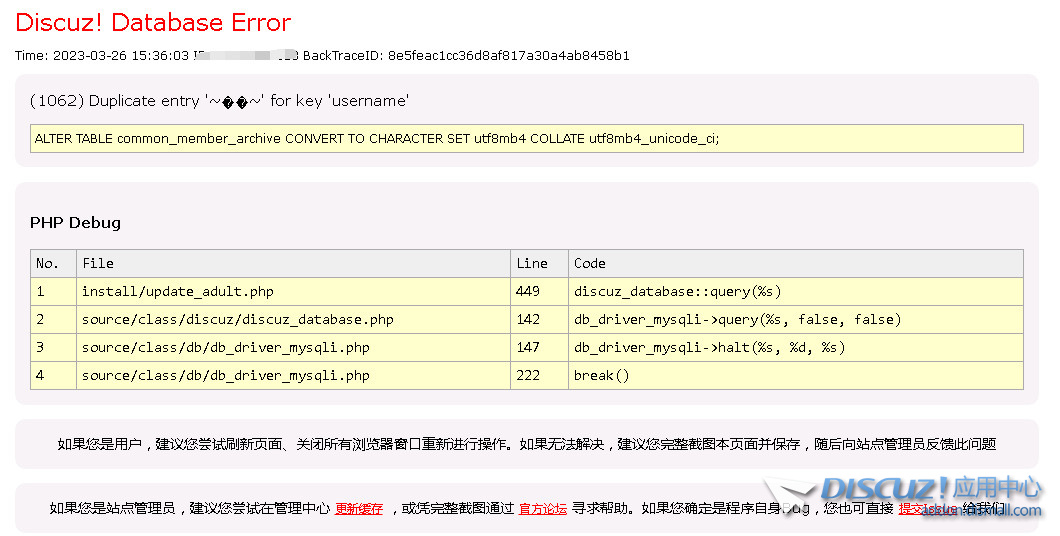This screenshot has width=1060, height=536.
Task: Click the Line column header
Action: pyautogui.click(x=532, y=264)
